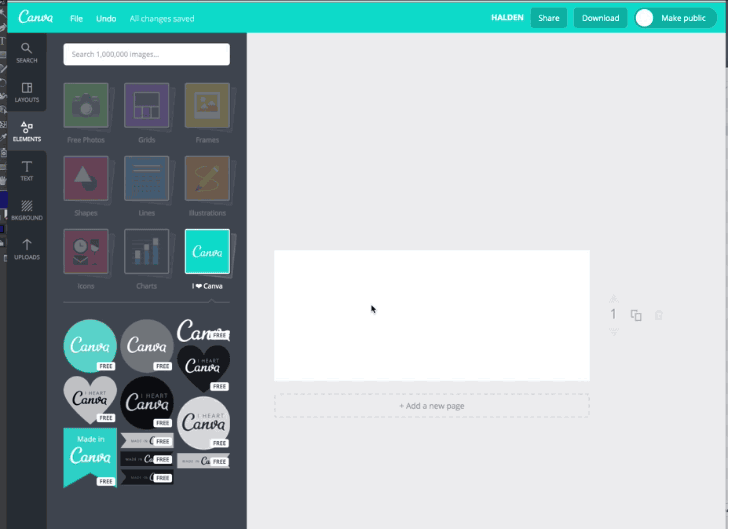Open the Layouts sidebar panel
The width and height of the screenshot is (729, 529).
click(27, 92)
